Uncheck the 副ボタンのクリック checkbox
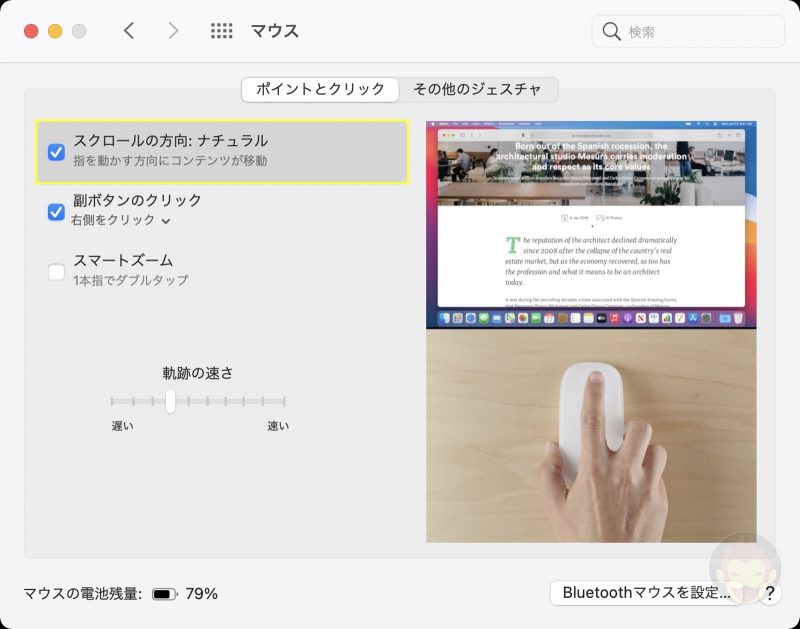800x629 pixels. [56, 211]
